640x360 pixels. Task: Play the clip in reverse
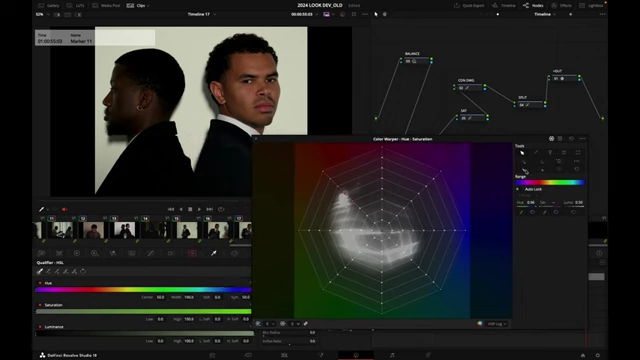181,209
